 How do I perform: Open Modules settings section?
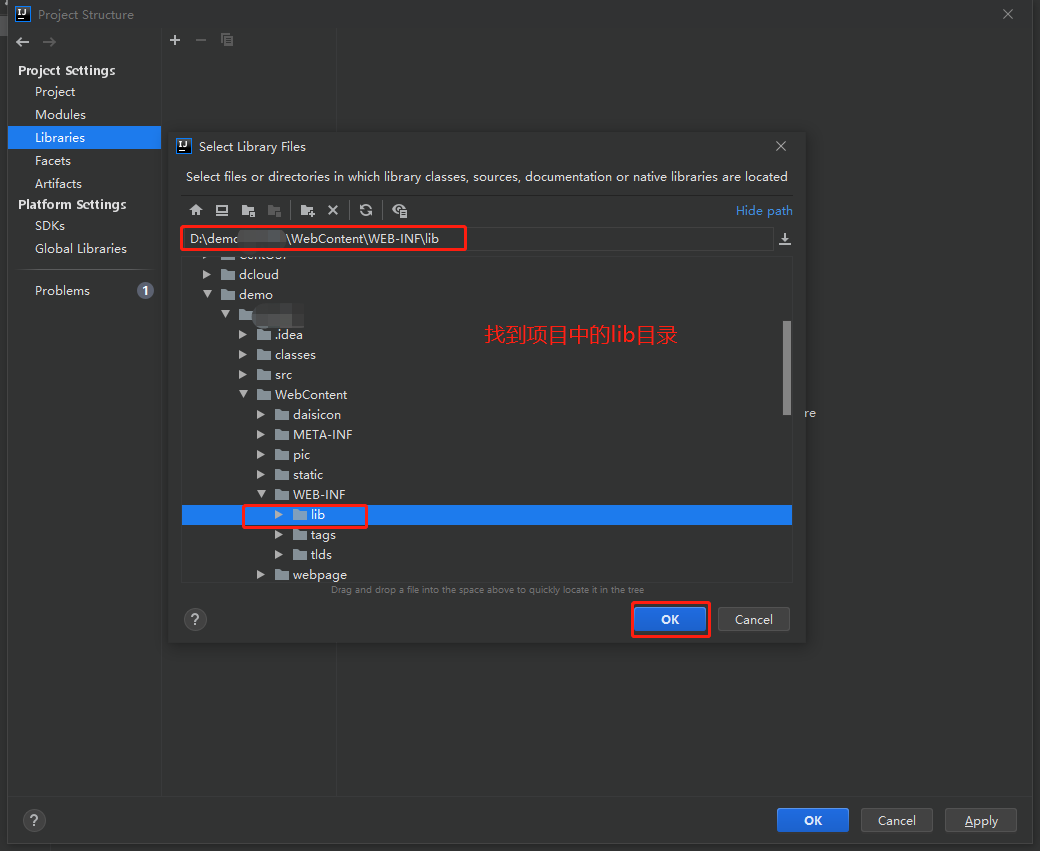click(60, 115)
